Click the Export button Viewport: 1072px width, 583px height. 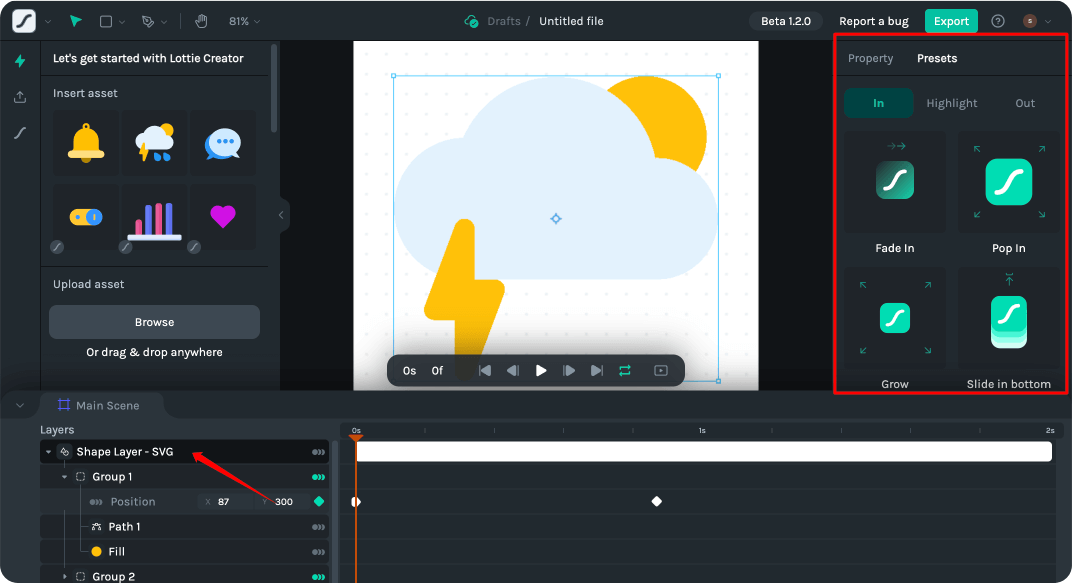tap(951, 20)
